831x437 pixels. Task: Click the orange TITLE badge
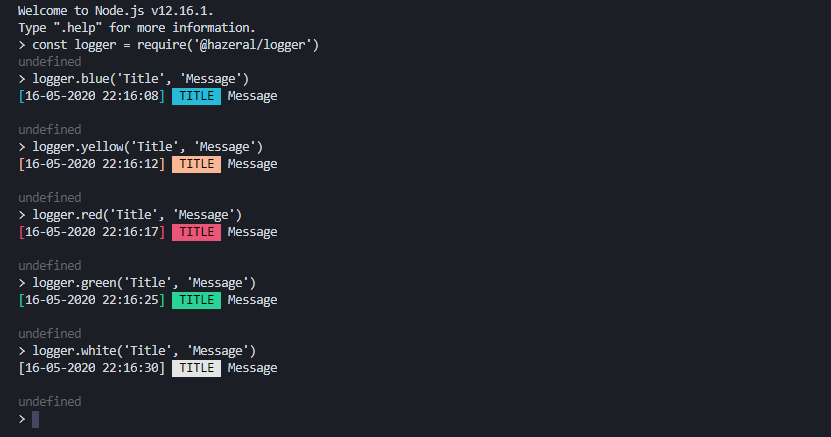click(x=196, y=164)
